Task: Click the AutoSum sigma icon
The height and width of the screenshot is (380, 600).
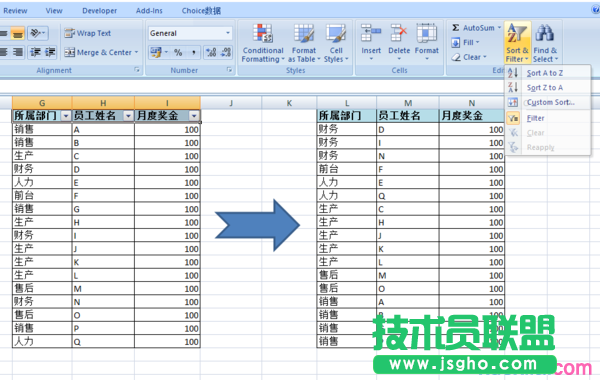Action: pyautogui.click(x=455, y=28)
